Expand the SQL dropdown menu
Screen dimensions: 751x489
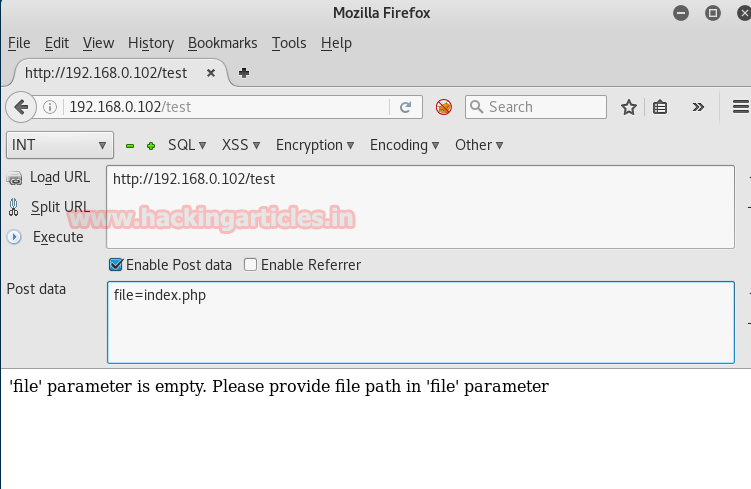click(x=187, y=145)
